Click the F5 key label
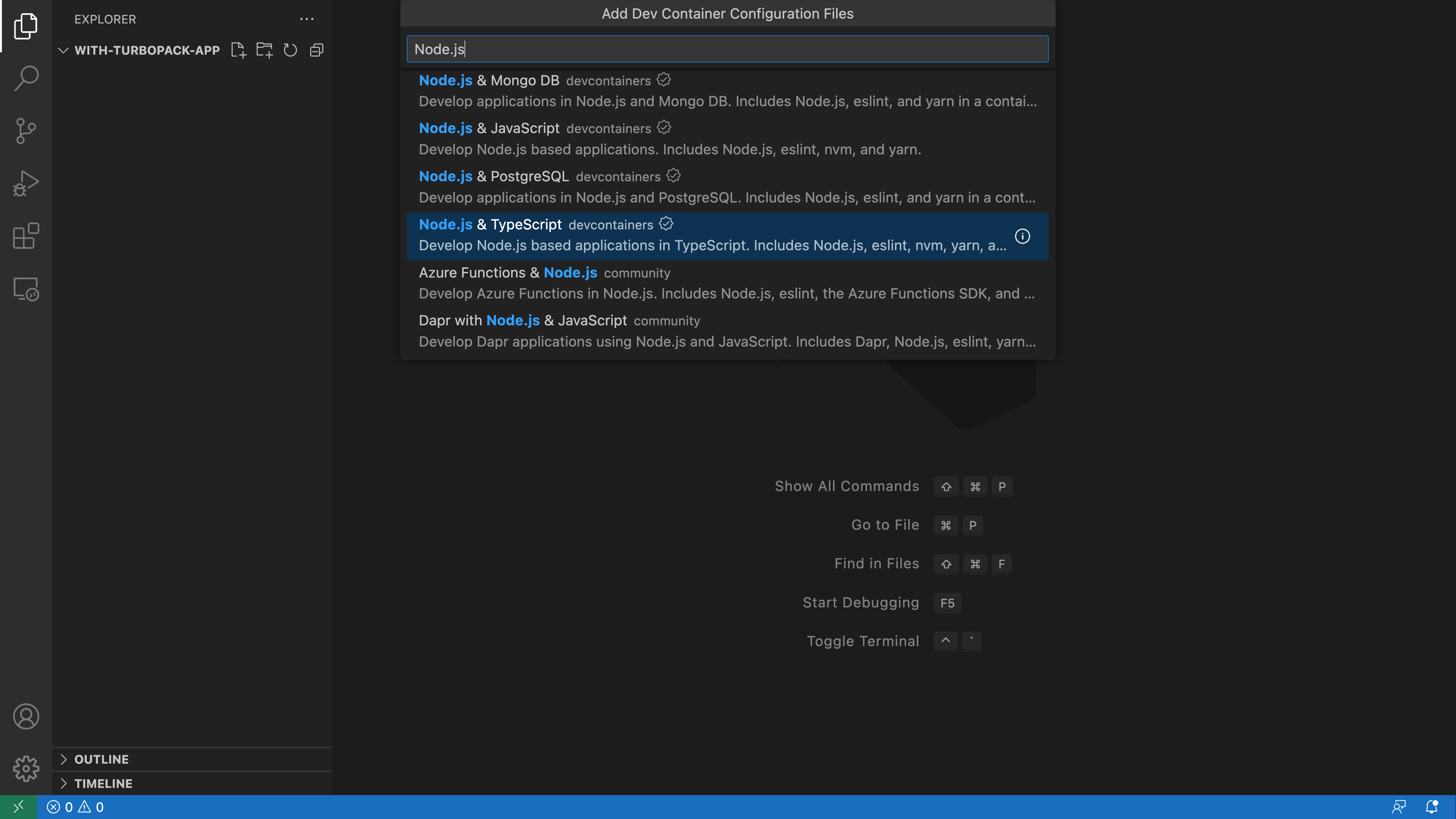The image size is (1456, 819). [x=947, y=603]
